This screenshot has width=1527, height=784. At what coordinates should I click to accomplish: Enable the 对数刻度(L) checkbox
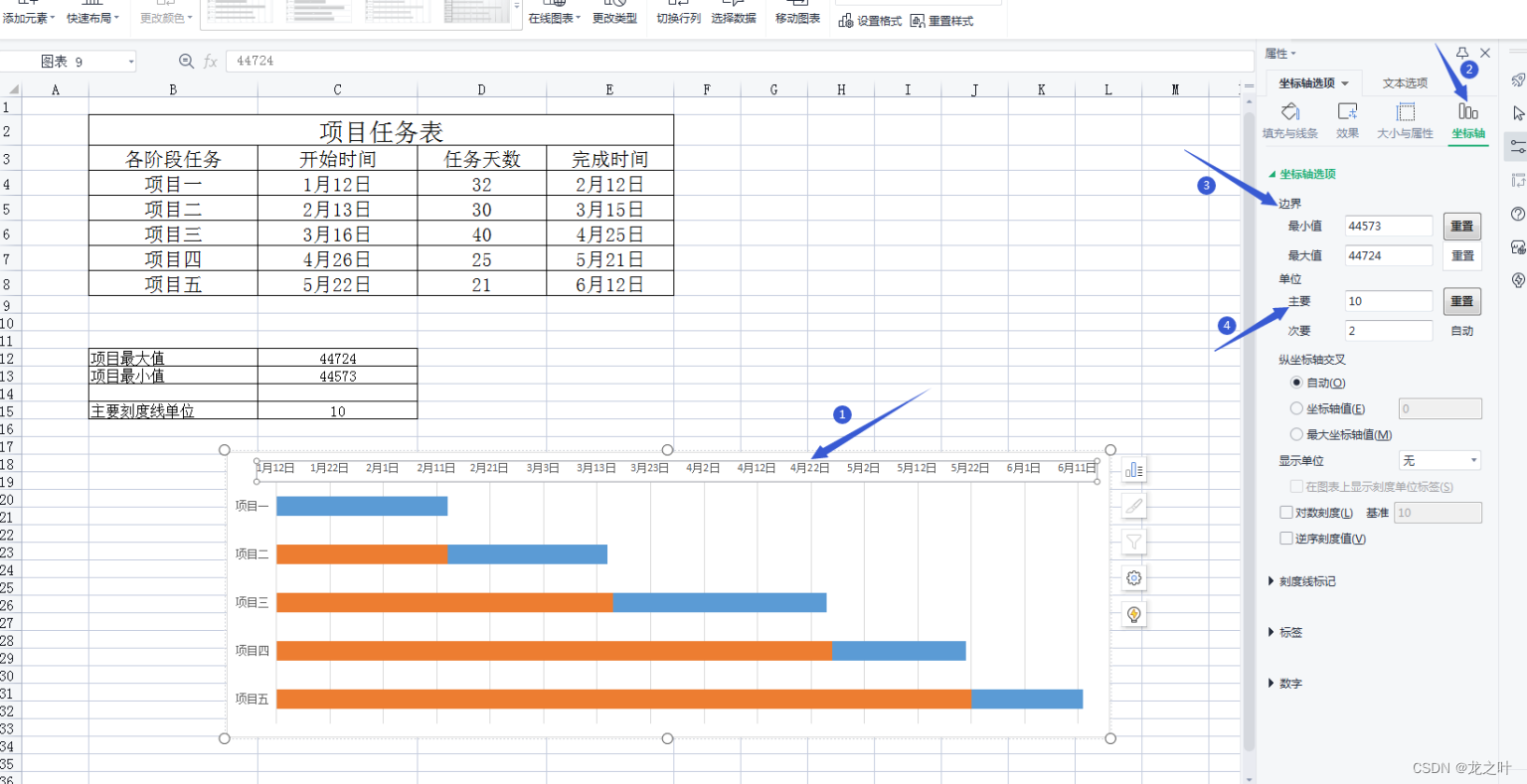coord(1286,513)
